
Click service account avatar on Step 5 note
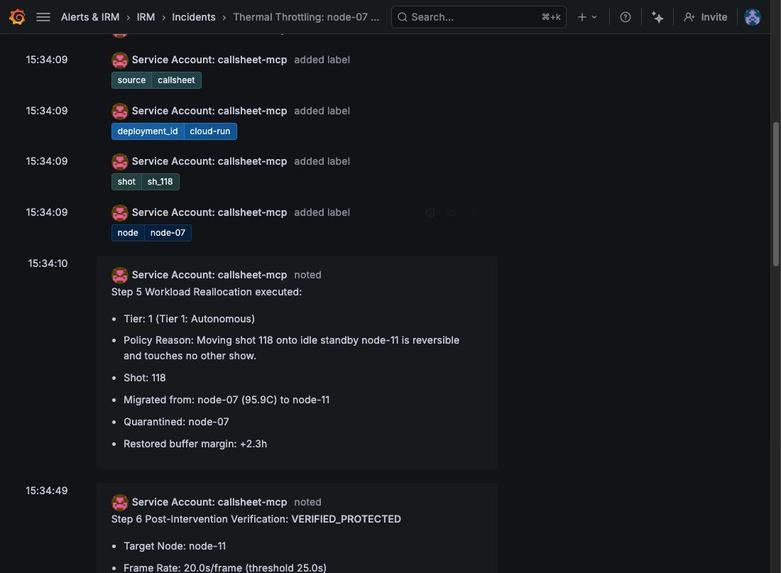pyautogui.click(x=120, y=275)
